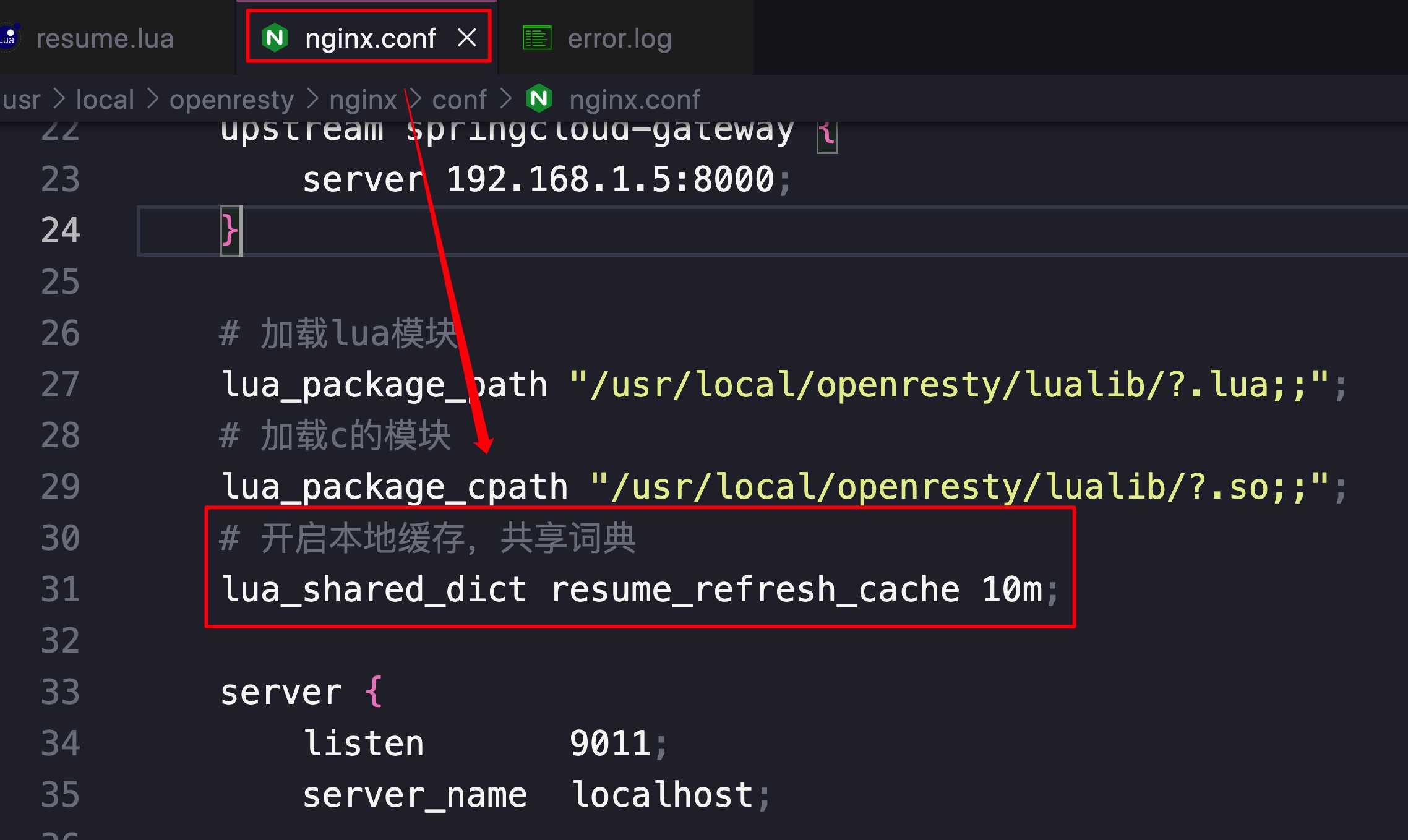Screen dimensions: 1408x840
Task: Click the lua_shared_dict directive text
Action: (x=374, y=589)
